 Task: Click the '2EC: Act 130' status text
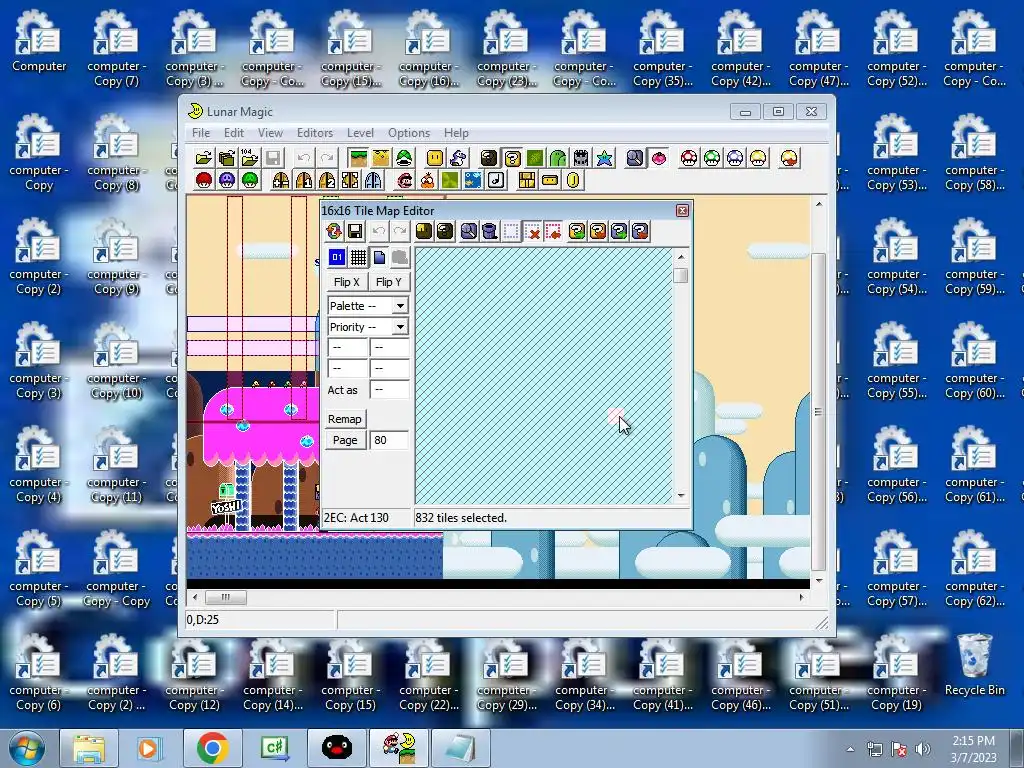[x=357, y=518]
